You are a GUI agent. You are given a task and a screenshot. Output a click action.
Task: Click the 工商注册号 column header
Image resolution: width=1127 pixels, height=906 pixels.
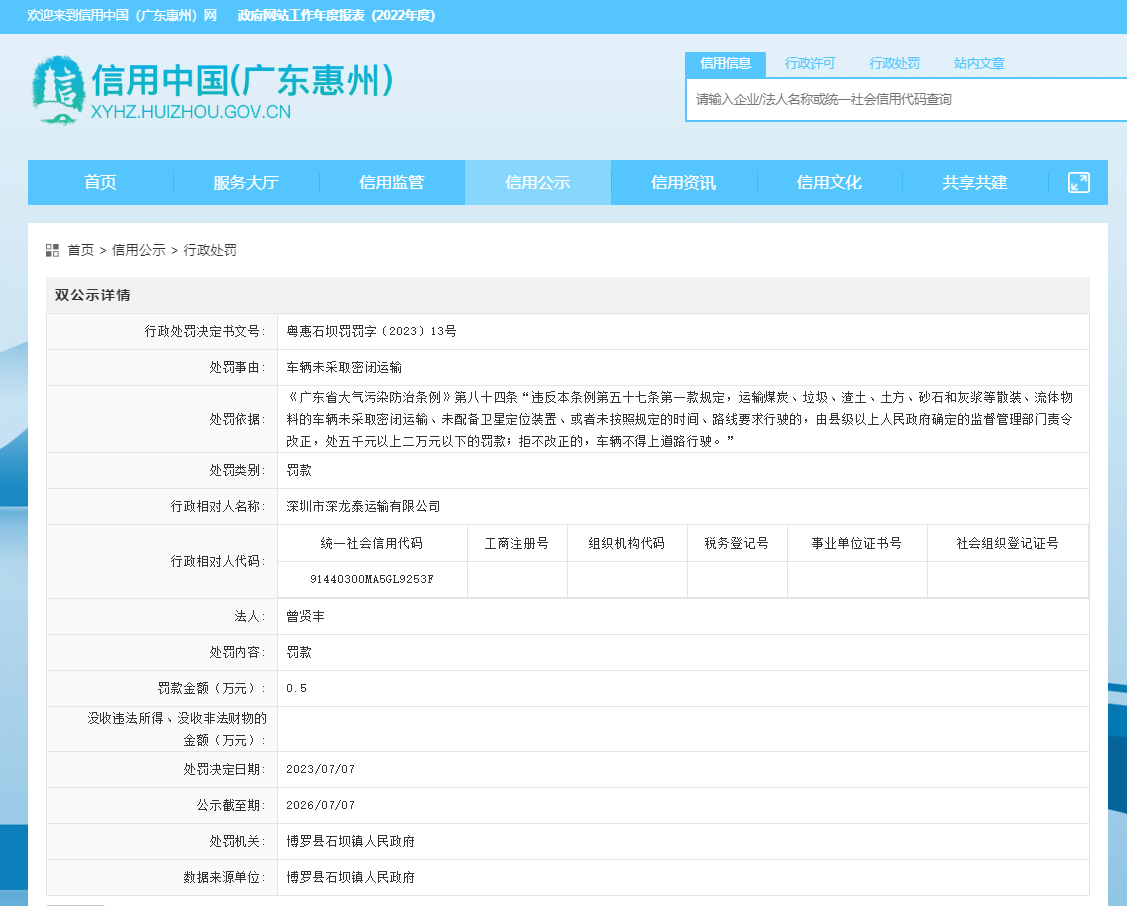[517, 543]
